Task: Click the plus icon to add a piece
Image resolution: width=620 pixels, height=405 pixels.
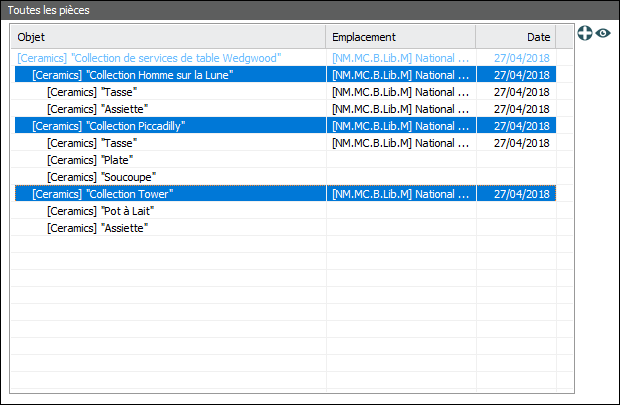Action: point(585,33)
